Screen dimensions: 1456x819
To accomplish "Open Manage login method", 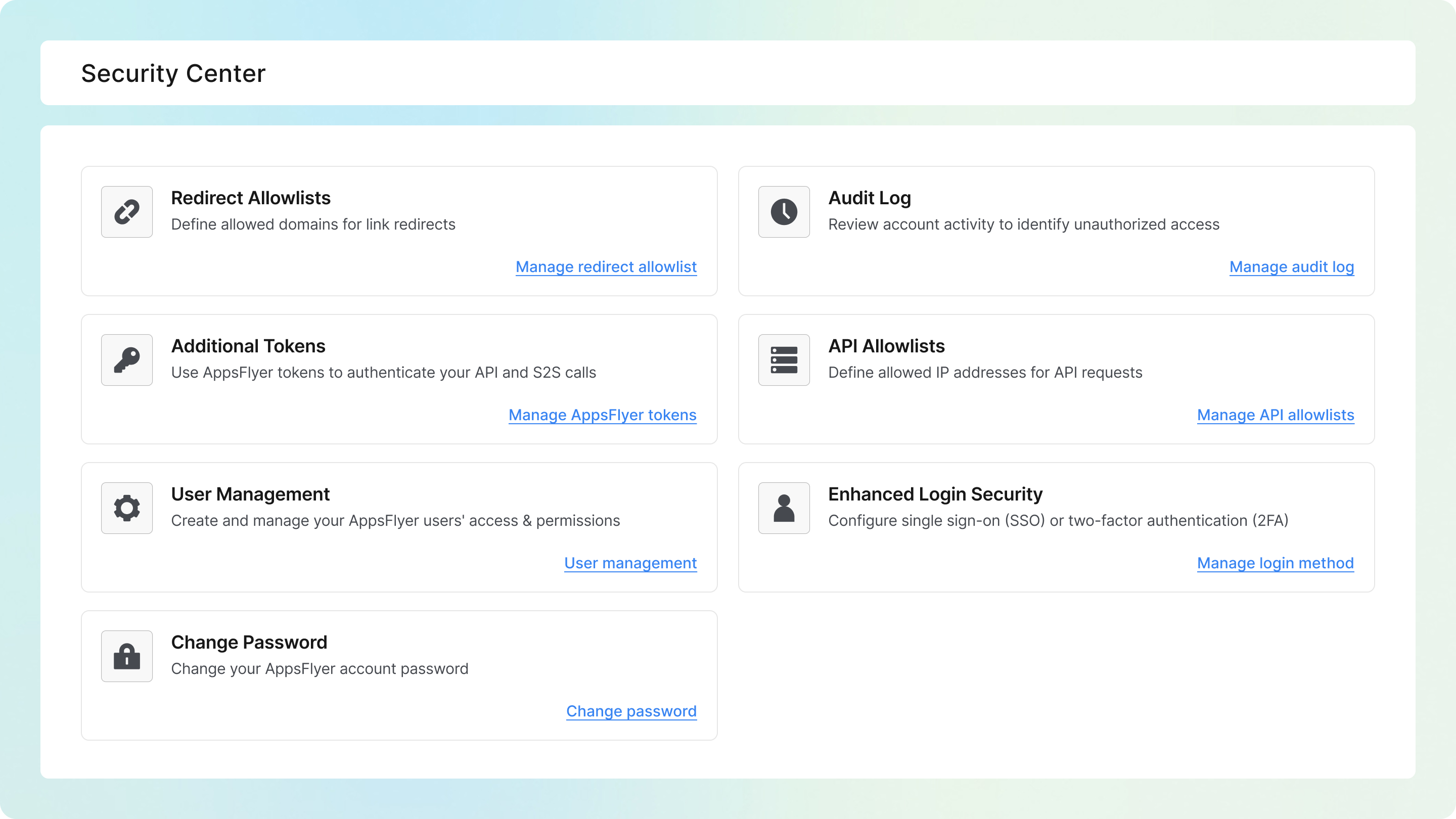I will (1275, 563).
